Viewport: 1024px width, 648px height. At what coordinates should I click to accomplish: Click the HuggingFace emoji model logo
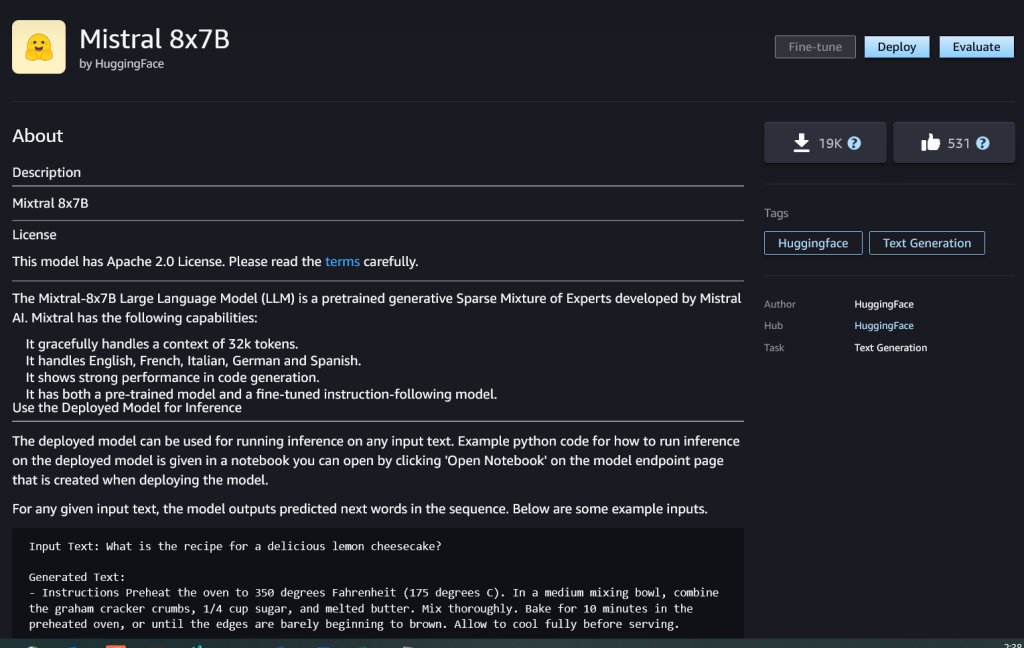39,47
